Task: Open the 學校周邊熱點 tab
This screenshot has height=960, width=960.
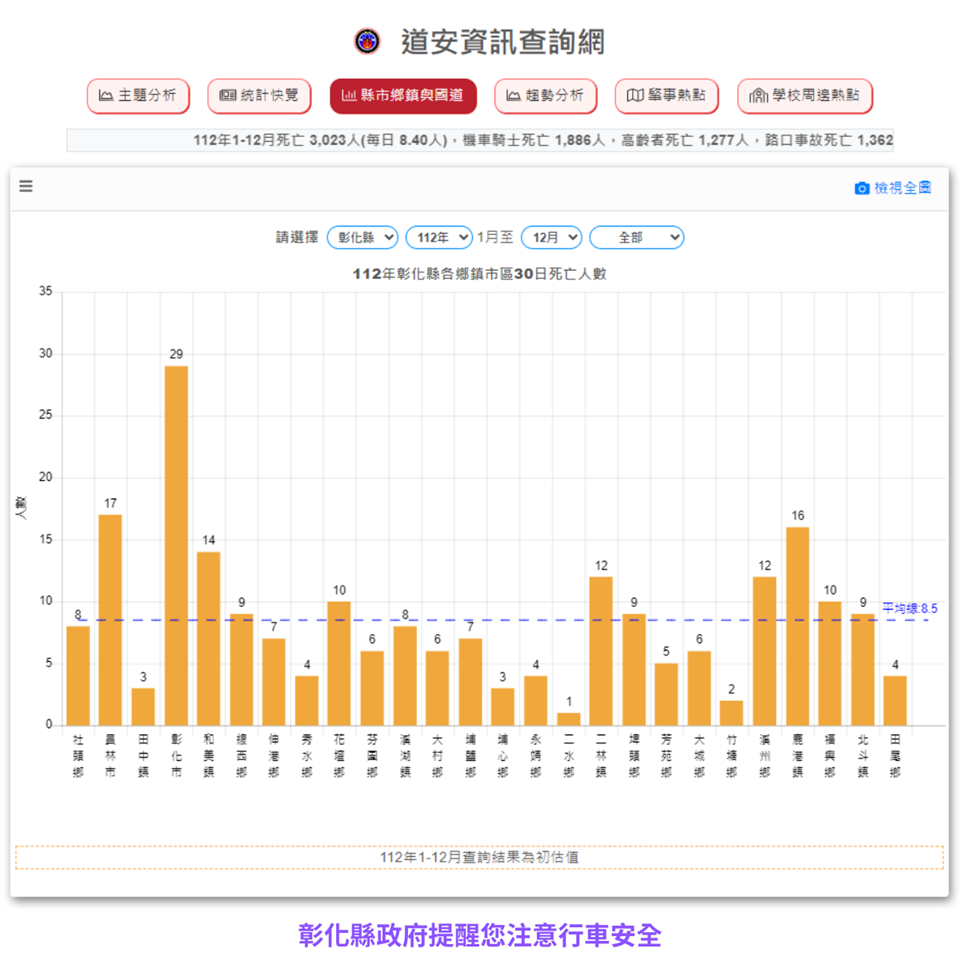Action: (805, 96)
